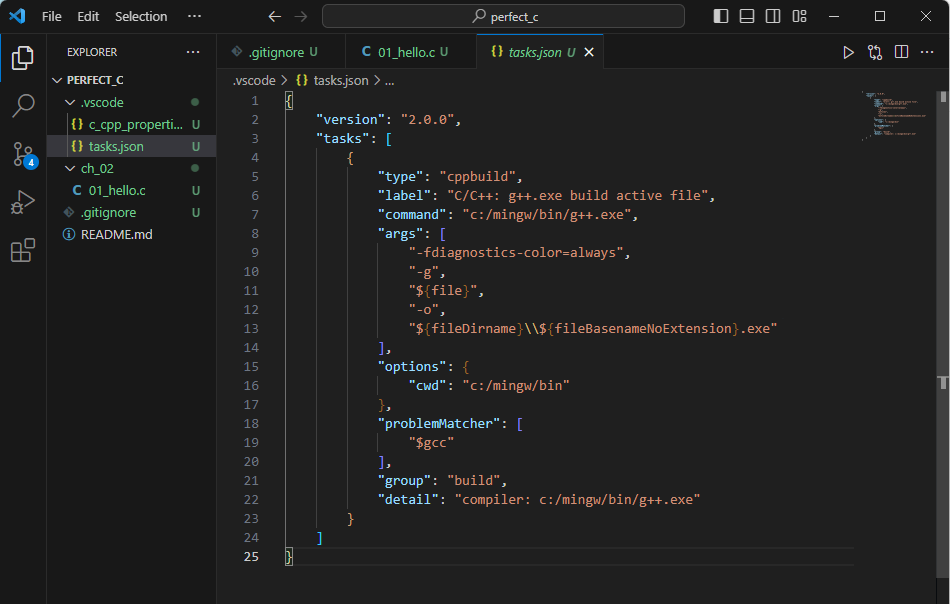
Task: Click the breadcrumb ellipsis symbol segment
Action: pyautogui.click(x=390, y=81)
